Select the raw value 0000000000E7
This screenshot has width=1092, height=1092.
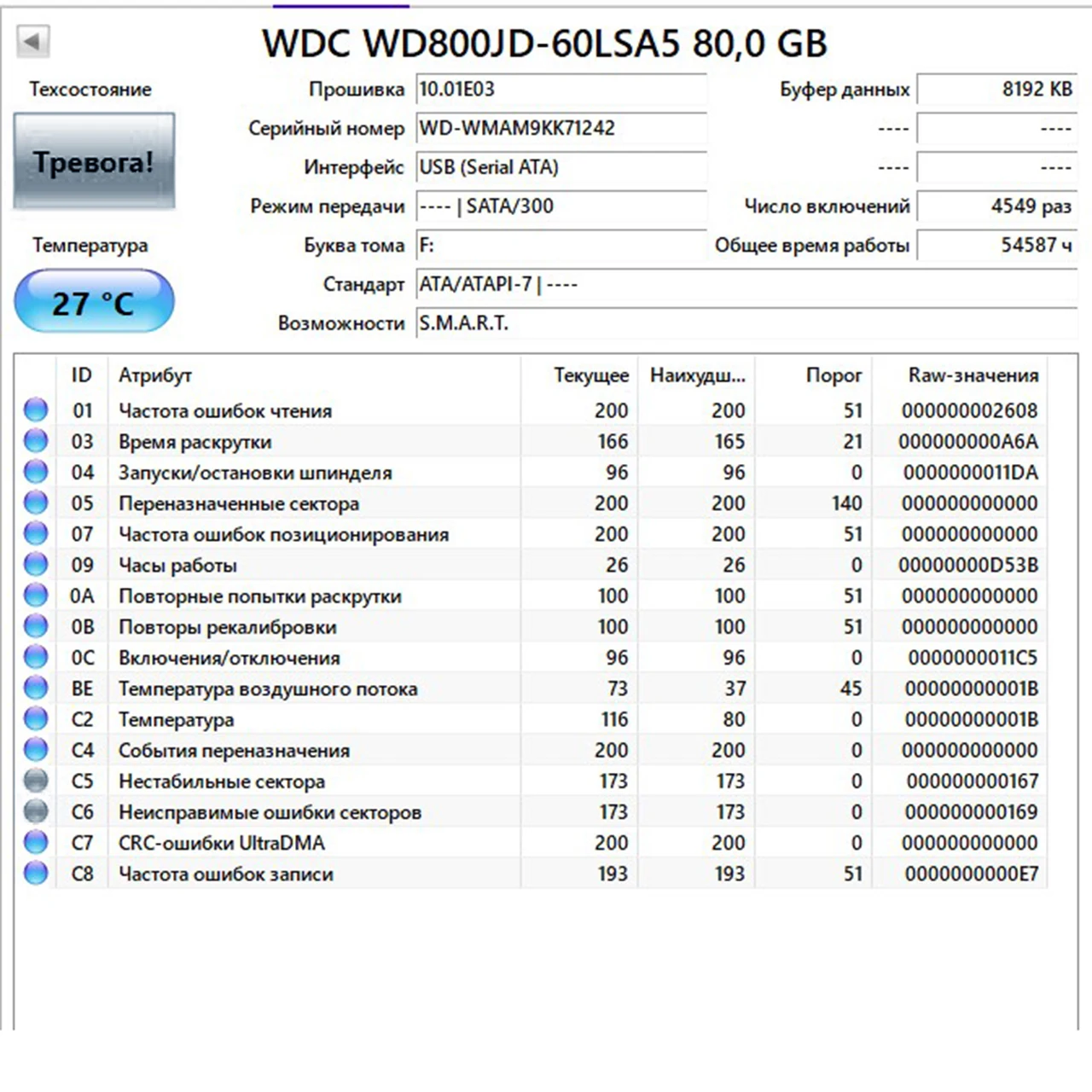(972, 874)
